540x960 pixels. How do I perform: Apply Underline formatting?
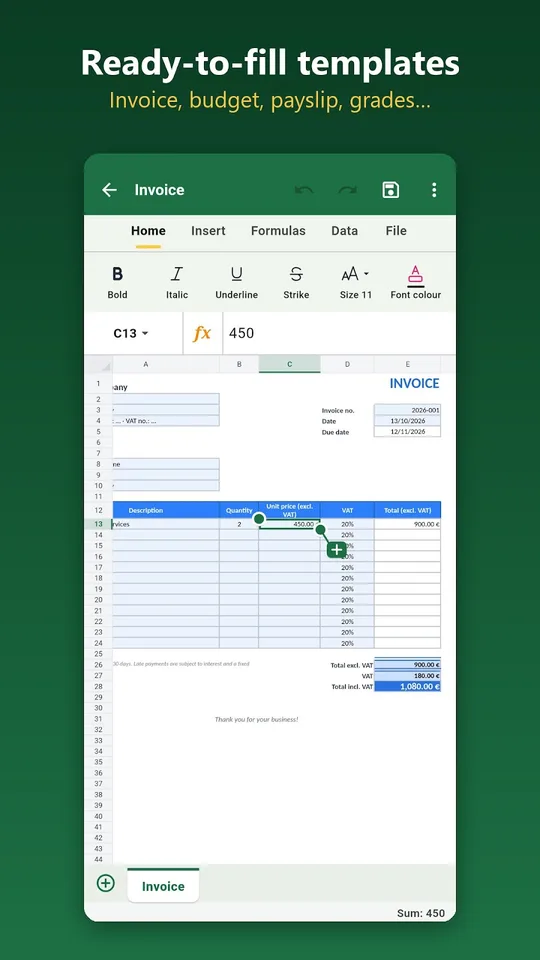pyautogui.click(x=236, y=282)
